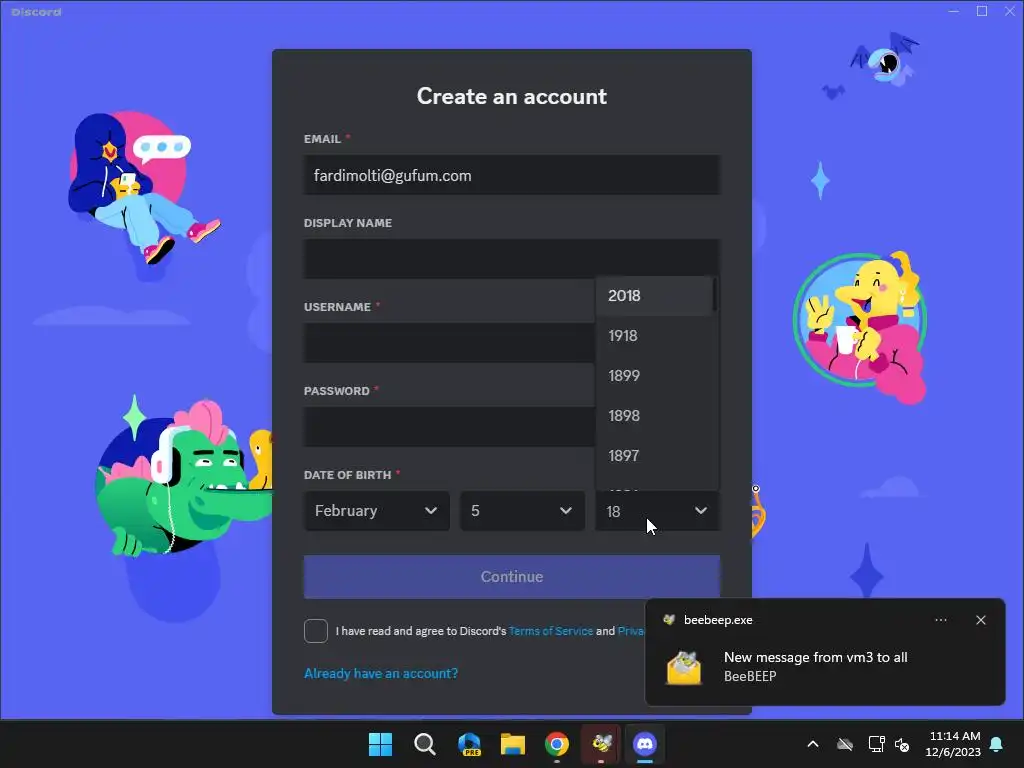Open BeeBEEP app from taskbar

click(x=601, y=744)
